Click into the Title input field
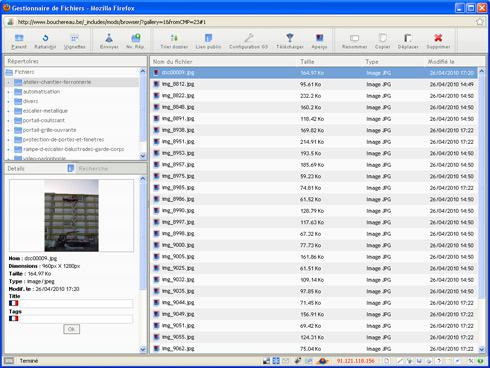Viewport: 490px width, 368px height. (x=76, y=303)
